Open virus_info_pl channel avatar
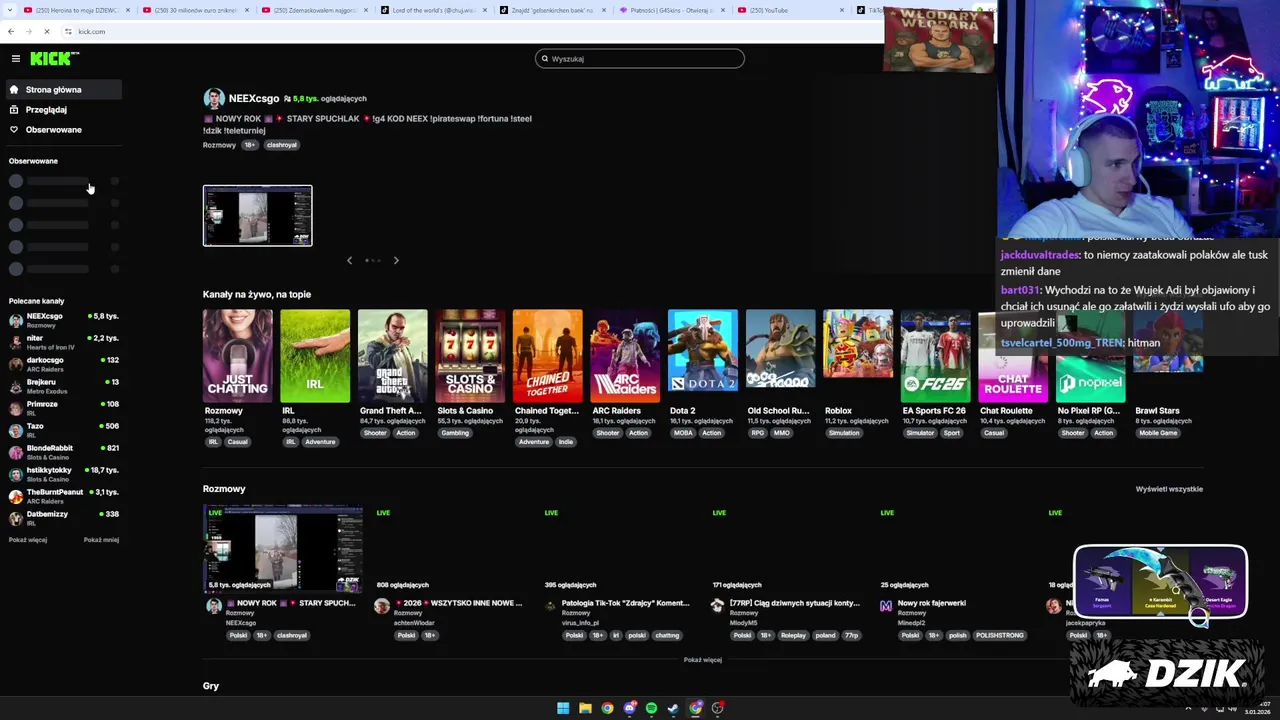Viewport: 1280px width, 720px height. 550,606
